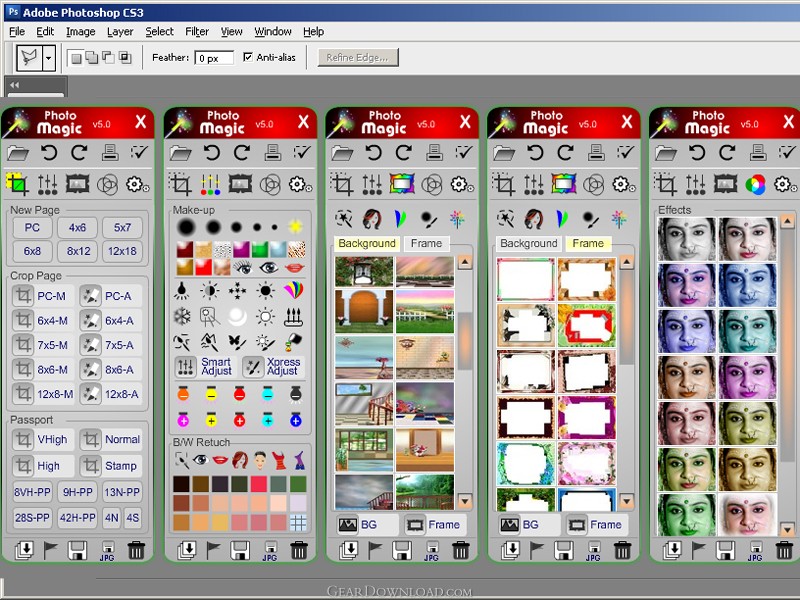
Task: Click the BG button in third panel
Action: tap(367, 524)
